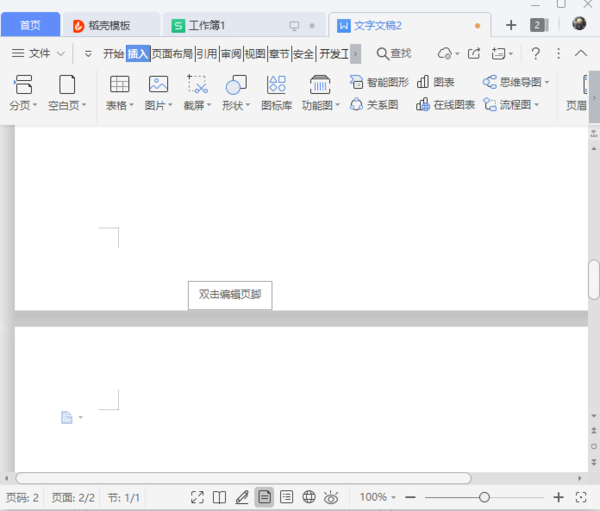Insert a relationship diagram (关系图)

pos(374,104)
